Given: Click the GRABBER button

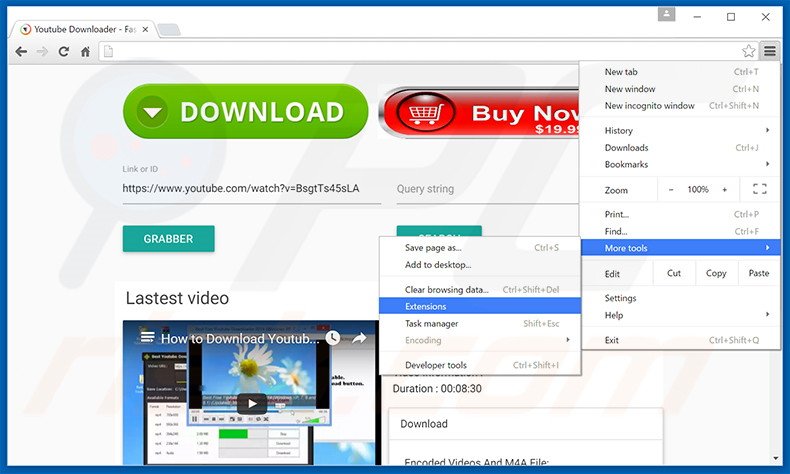Looking at the screenshot, I should point(168,239).
